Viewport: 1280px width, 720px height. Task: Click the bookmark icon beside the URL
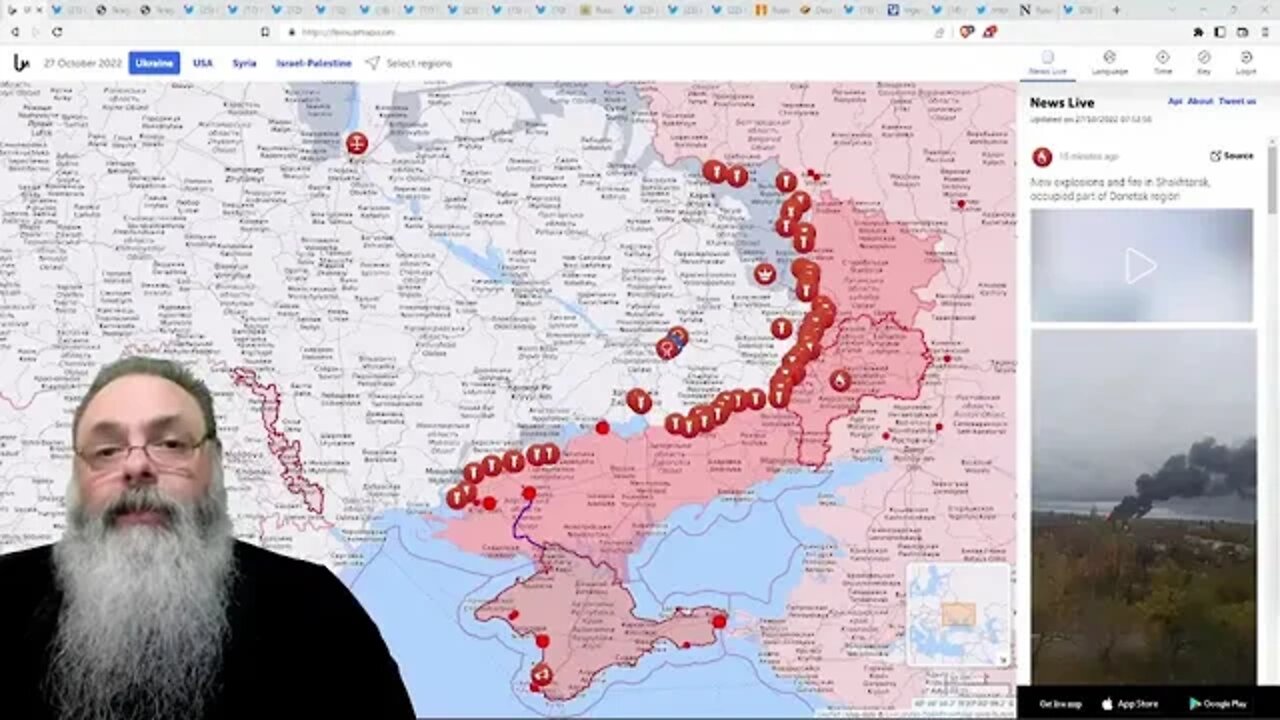[x=264, y=32]
